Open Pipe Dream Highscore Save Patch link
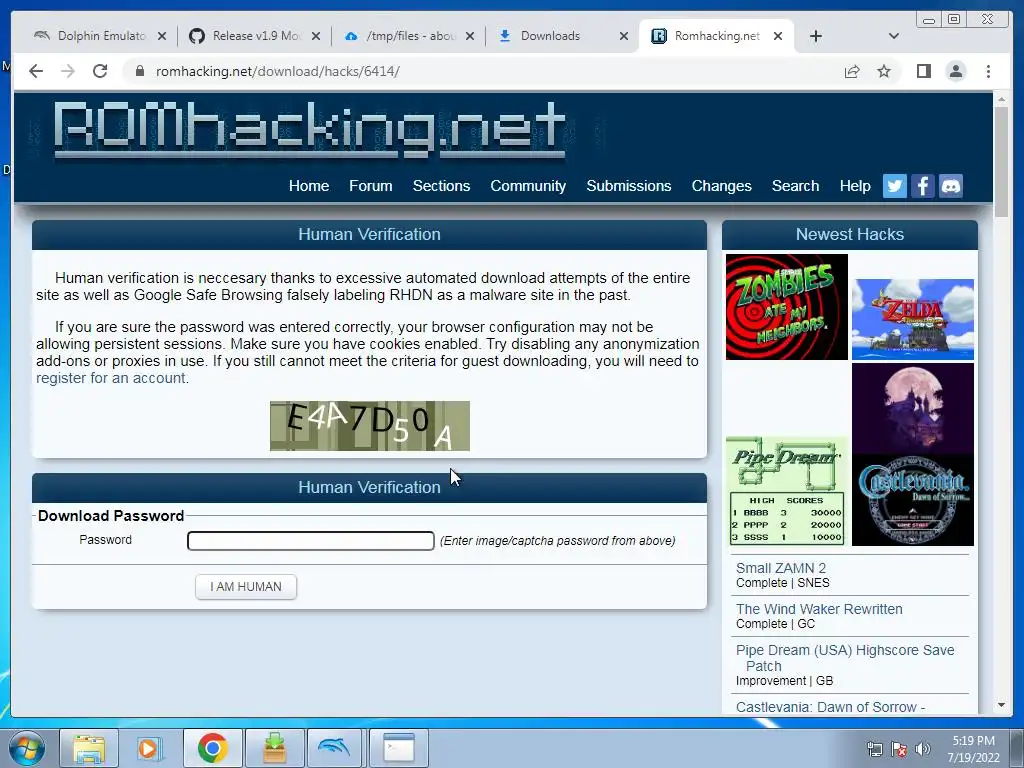The height and width of the screenshot is (768, 1024). (845, 658)
